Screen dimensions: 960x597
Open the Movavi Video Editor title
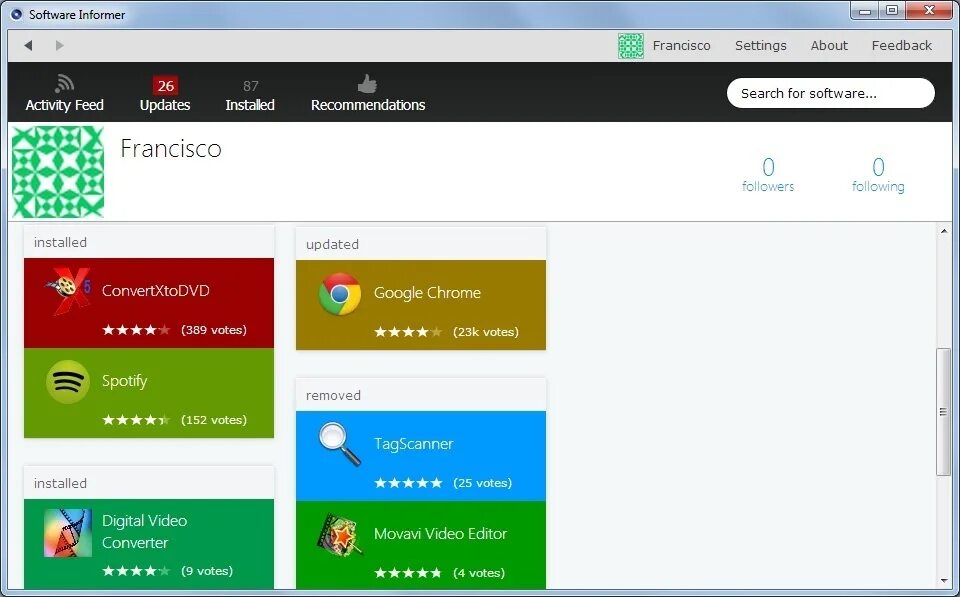point(440,534)
